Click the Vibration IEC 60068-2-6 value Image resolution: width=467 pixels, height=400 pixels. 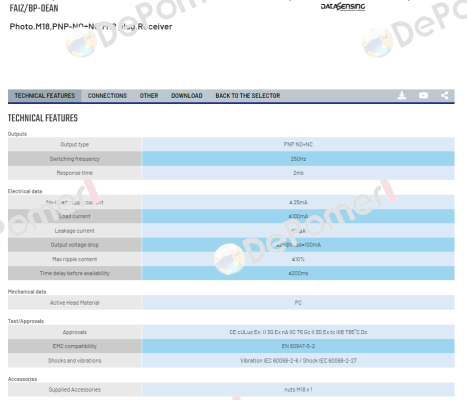point(298,360)
